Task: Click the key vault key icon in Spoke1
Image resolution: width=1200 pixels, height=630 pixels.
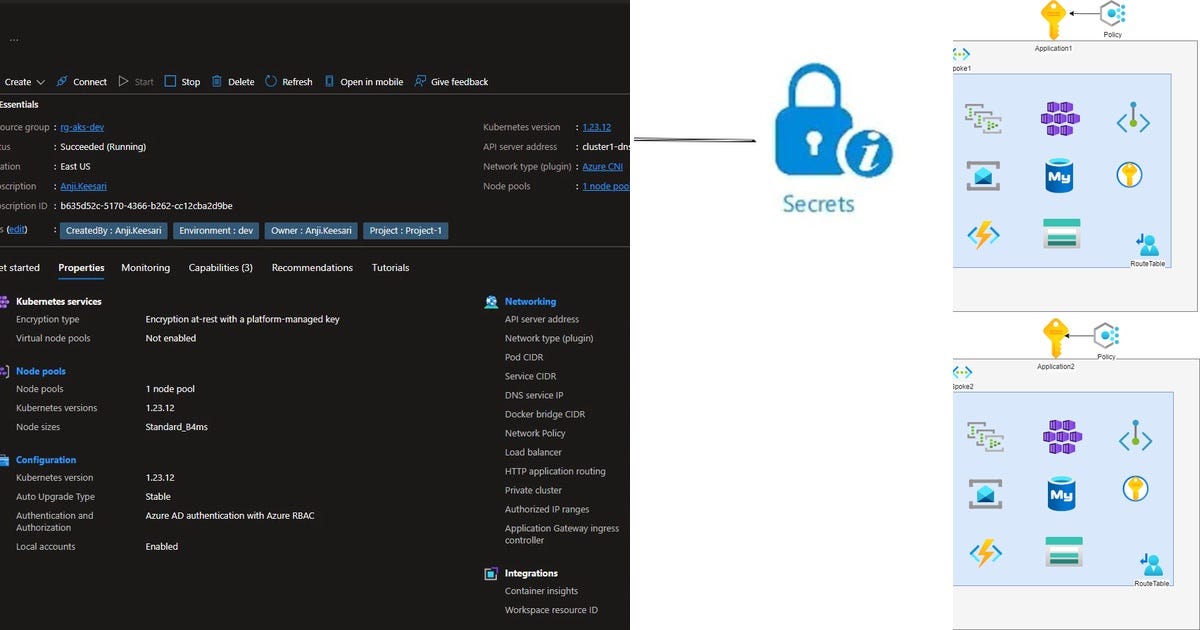Action: point(1129,174)
